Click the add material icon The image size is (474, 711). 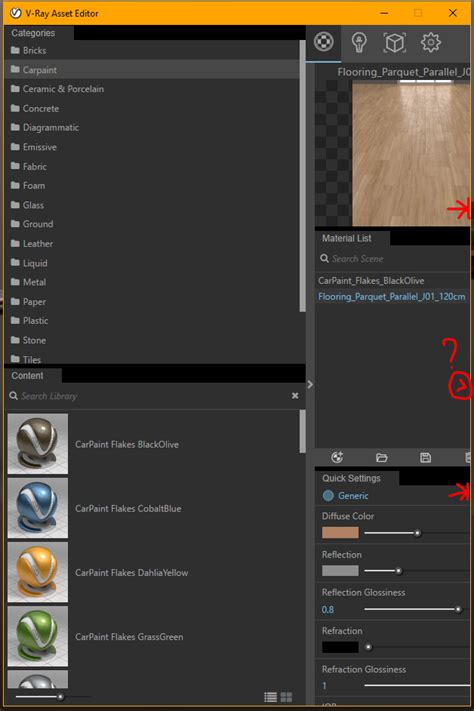click(337, 458)
